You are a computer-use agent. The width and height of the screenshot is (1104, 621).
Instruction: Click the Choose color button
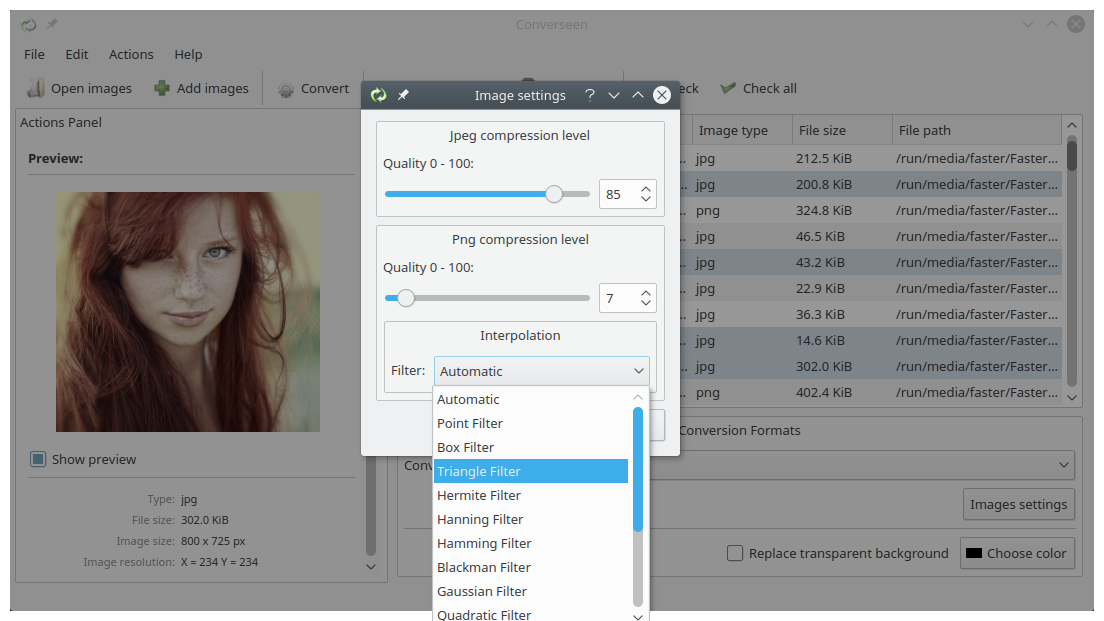[x=1017, y=553]
